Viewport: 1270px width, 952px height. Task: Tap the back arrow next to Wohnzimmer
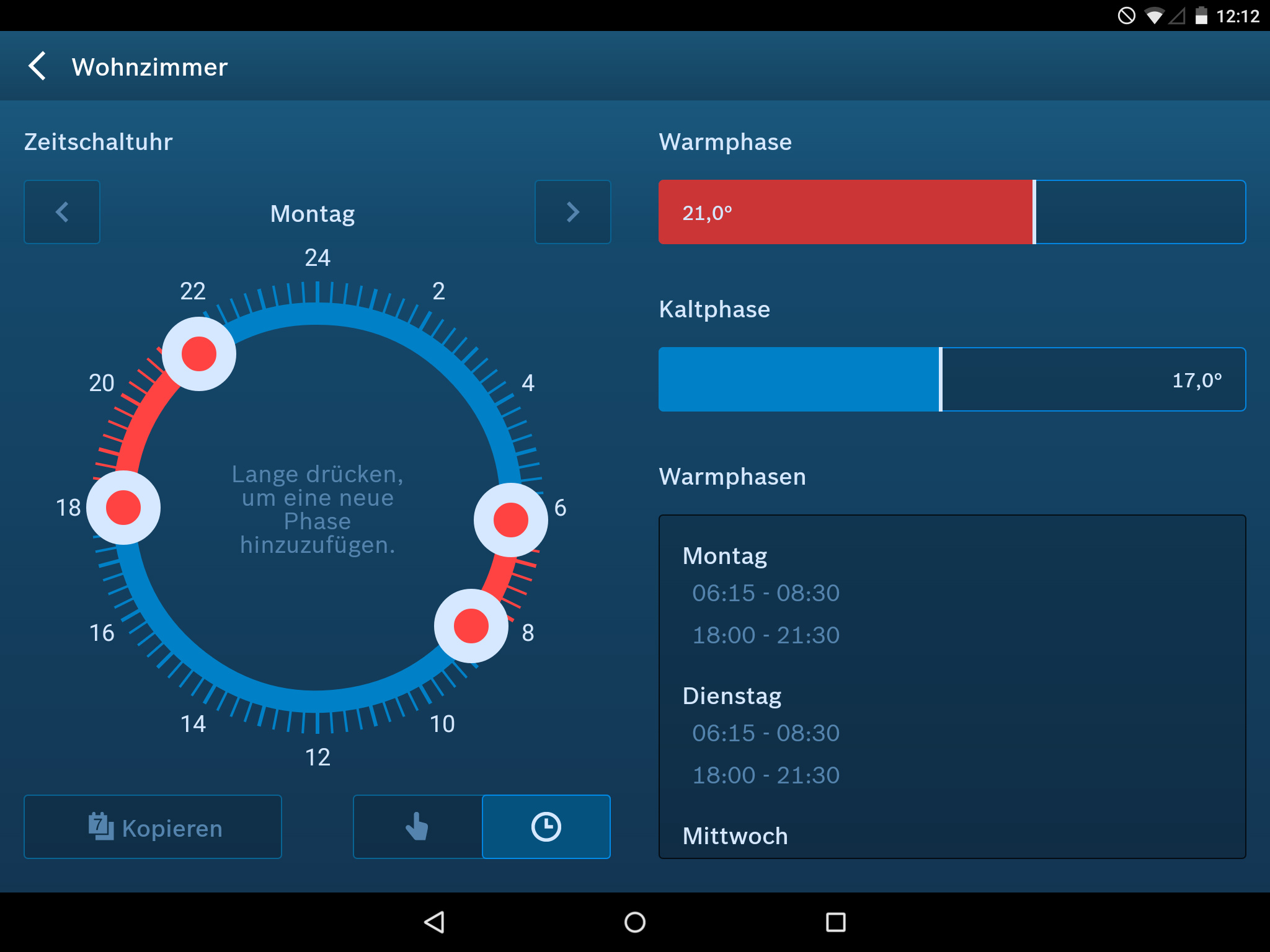38,66
